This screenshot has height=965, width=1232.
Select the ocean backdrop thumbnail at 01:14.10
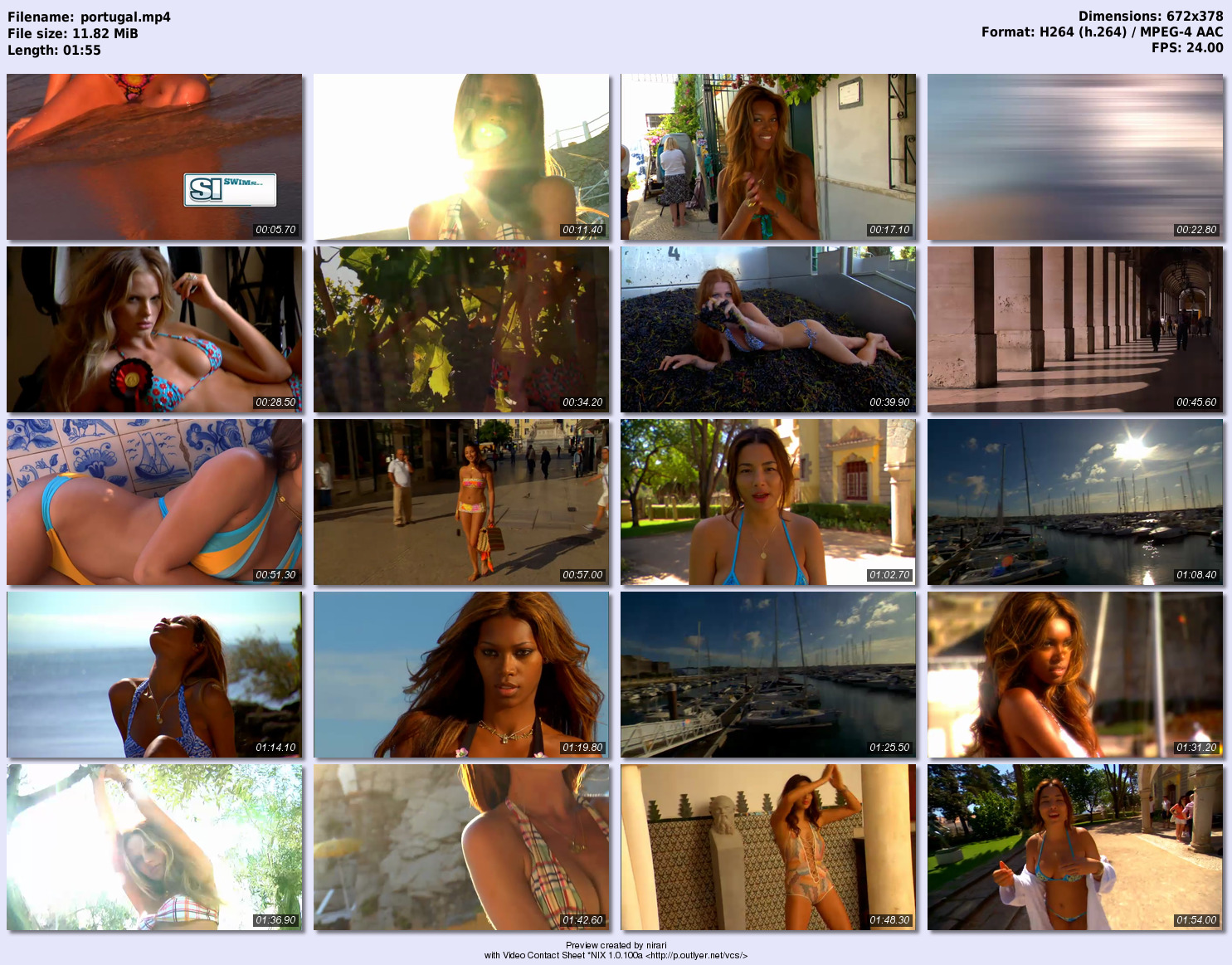(154, 675)
